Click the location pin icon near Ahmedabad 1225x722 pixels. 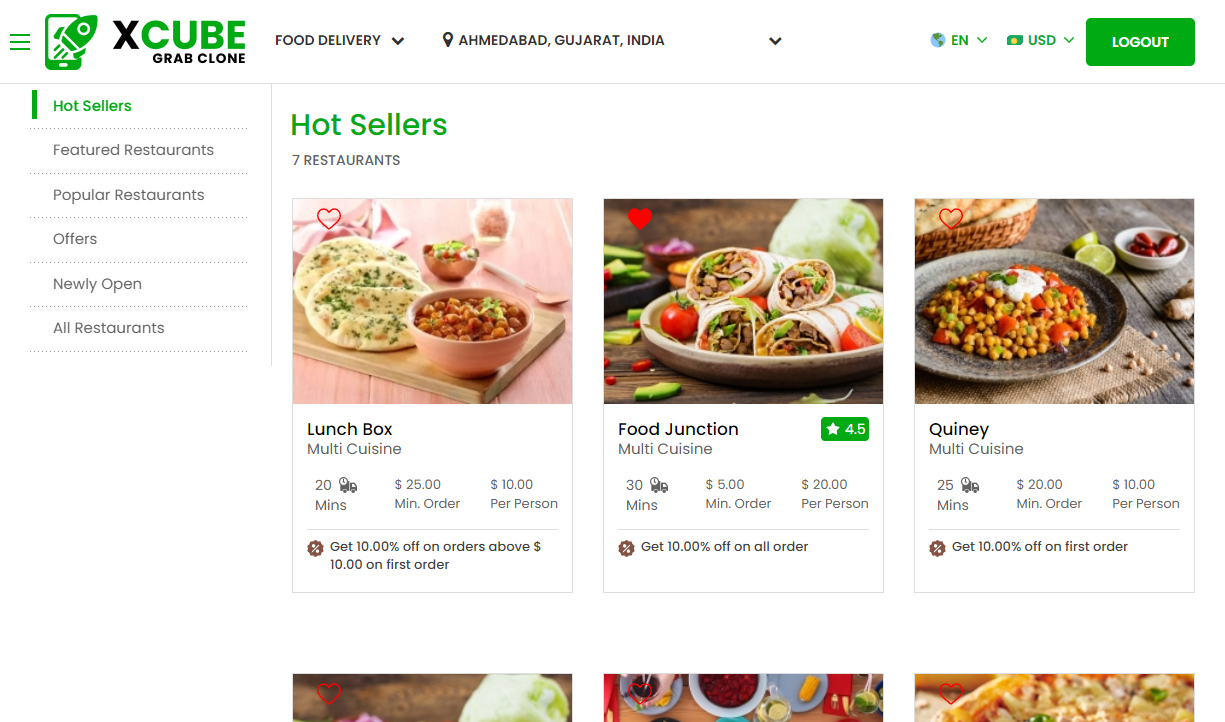click(447, 40)
